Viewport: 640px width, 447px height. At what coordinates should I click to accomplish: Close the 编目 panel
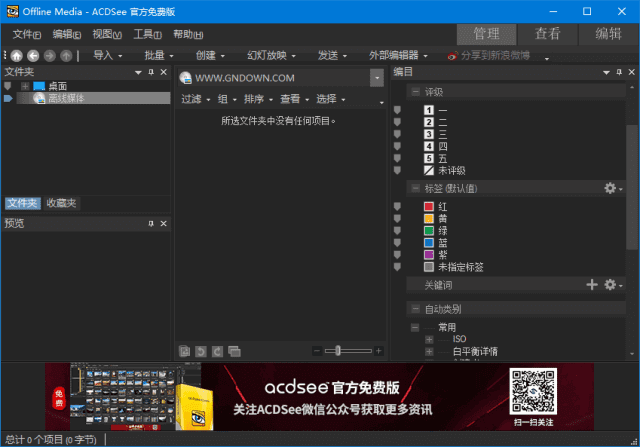pyautogui.click(x=632, y=72)
